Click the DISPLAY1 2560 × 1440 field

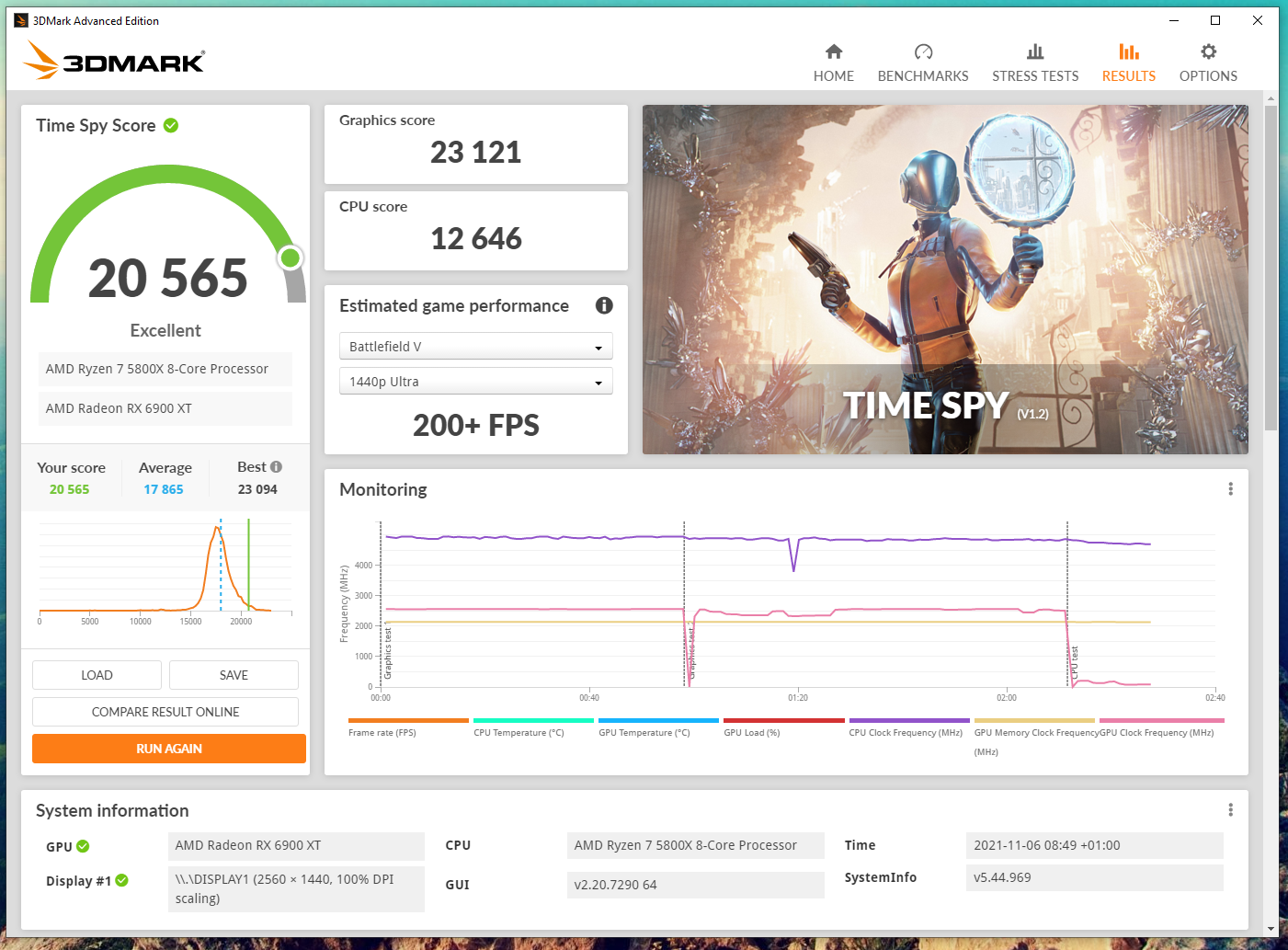tap(296, 888)
